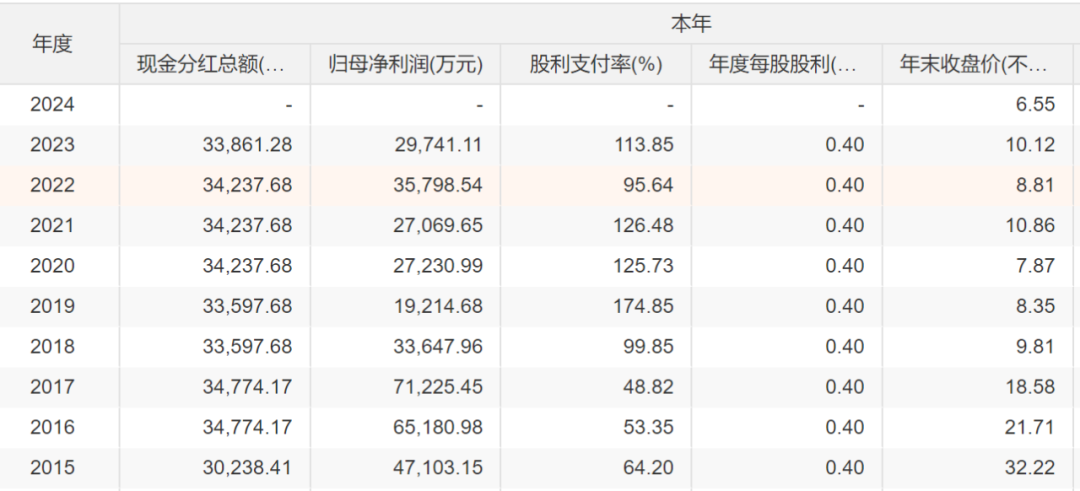Click the 年末收盘价 column header

click(974, 65)
